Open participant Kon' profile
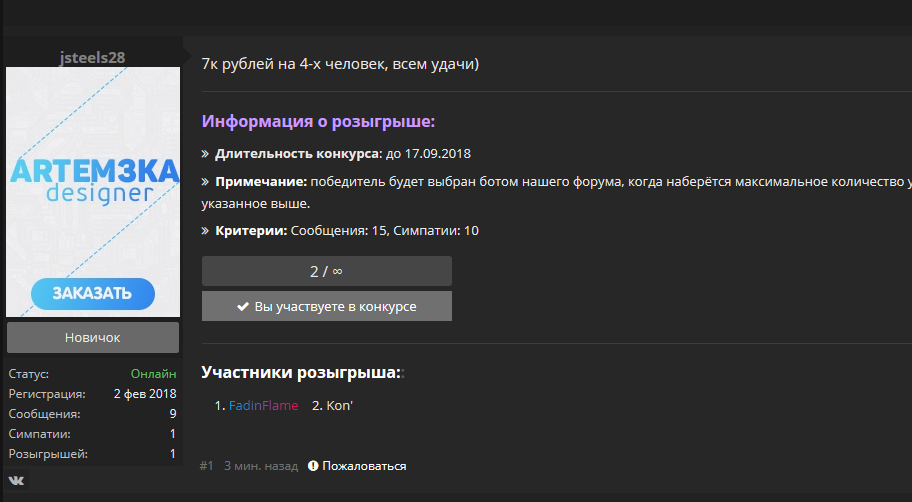This screenshot has height=502, width=912. [340, 405]
